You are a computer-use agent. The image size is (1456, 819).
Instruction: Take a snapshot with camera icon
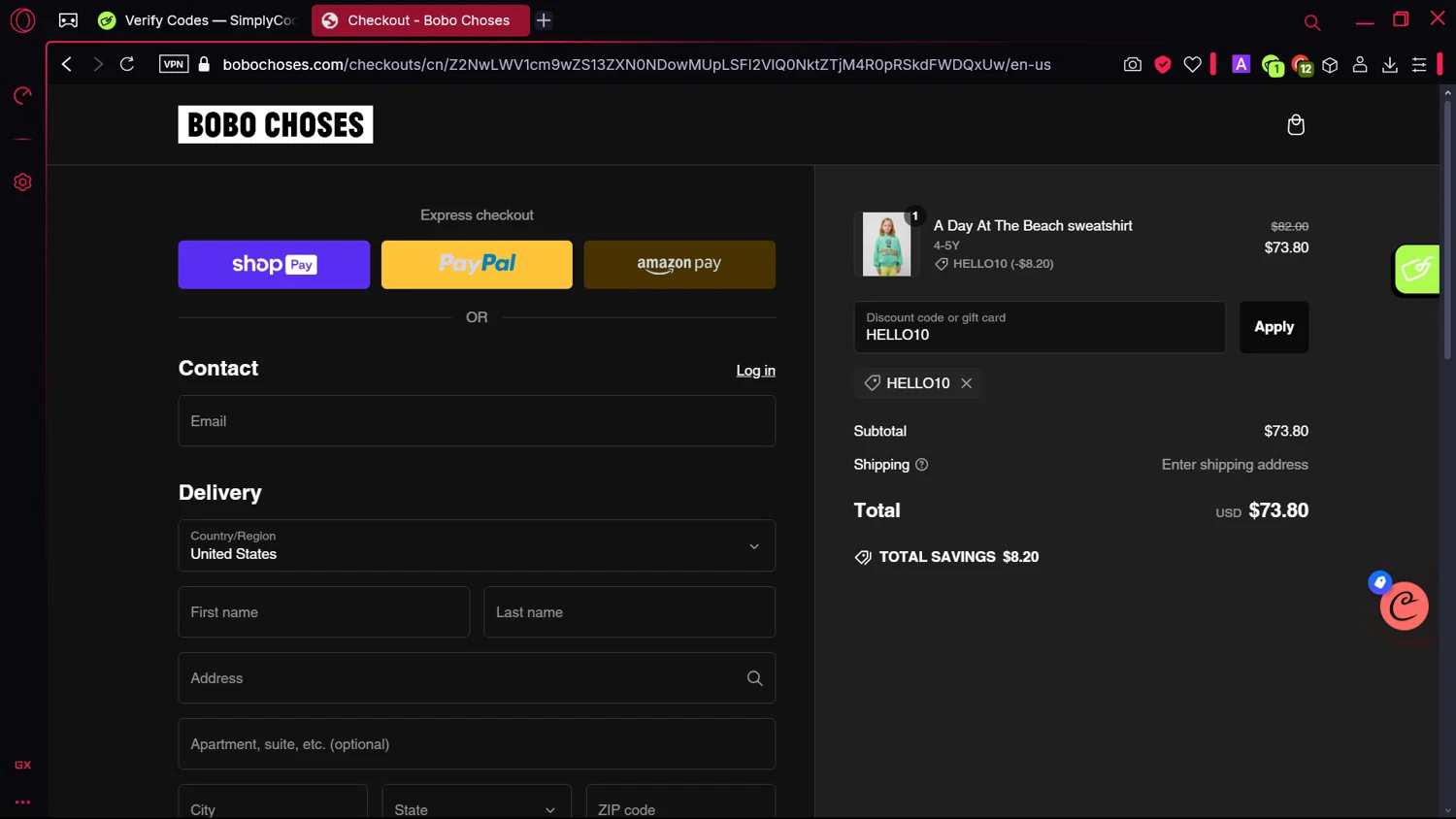[1132, 64]
